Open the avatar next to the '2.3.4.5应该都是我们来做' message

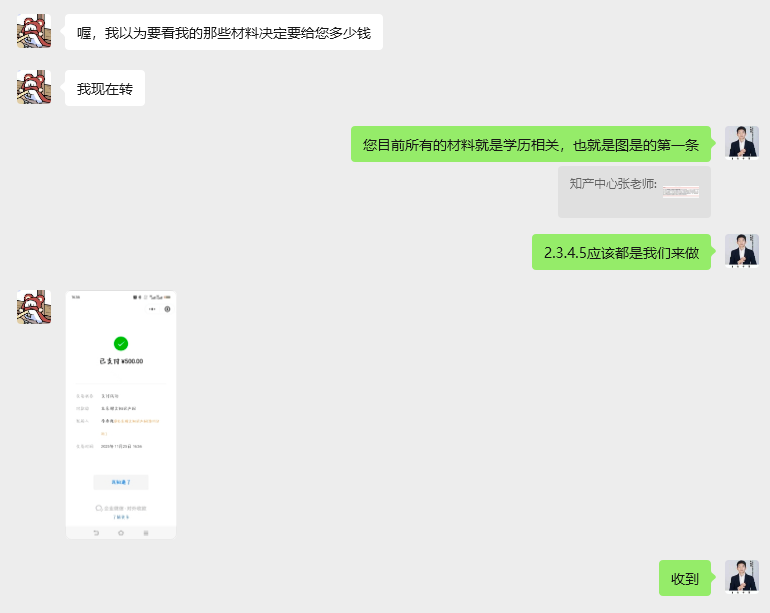pos(741,251)
